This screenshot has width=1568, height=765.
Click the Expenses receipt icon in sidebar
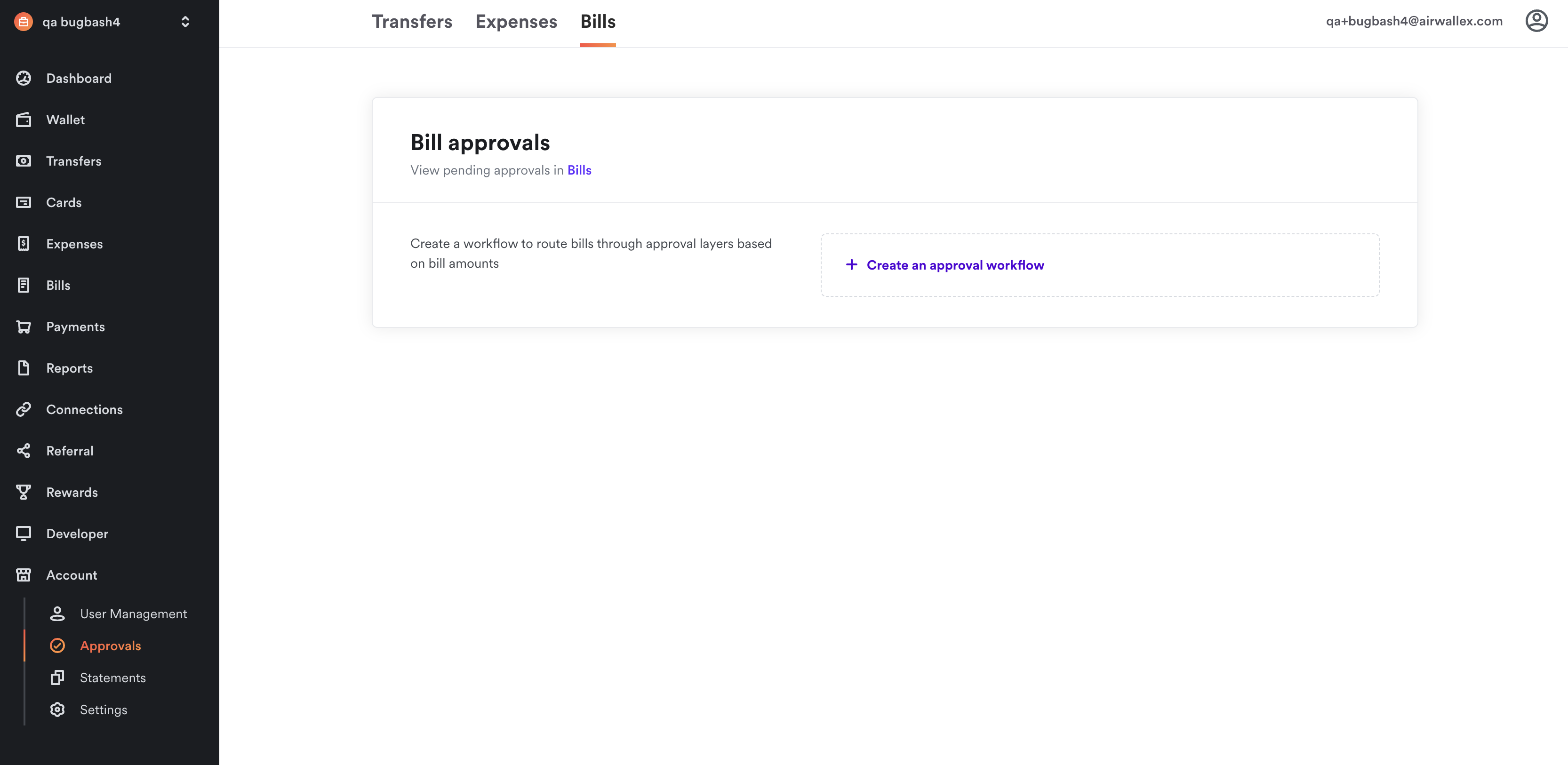coord(23,243)
